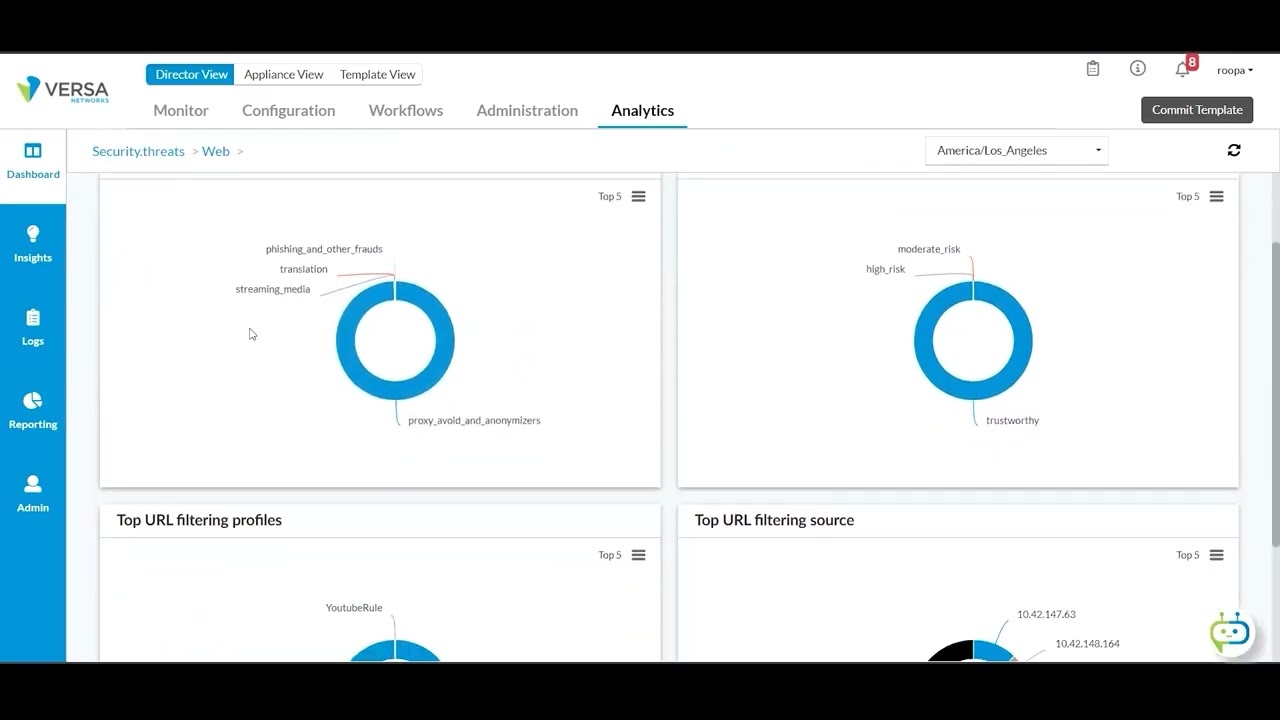Switch to Director View
The height and width of the screenshot is (720, 1280).
[x=191, y=74]
